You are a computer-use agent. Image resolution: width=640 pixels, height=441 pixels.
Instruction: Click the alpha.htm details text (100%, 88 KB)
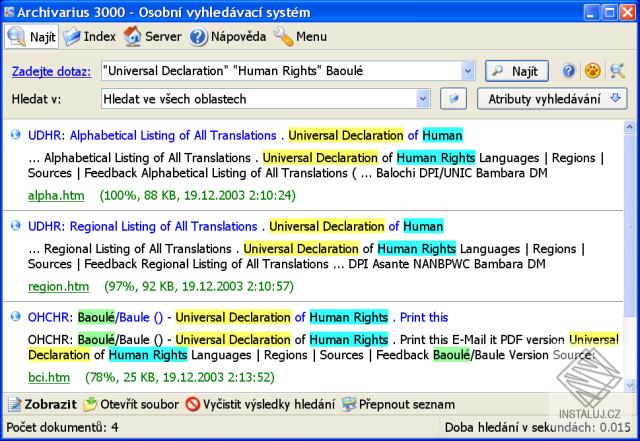[x=198, y=196]
